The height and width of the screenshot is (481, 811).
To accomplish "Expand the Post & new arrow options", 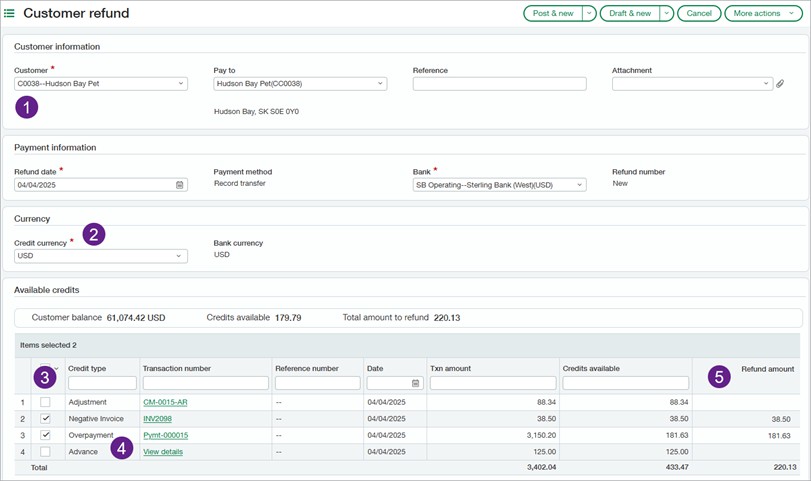I will pyautogui.click(x=589, y=14).
